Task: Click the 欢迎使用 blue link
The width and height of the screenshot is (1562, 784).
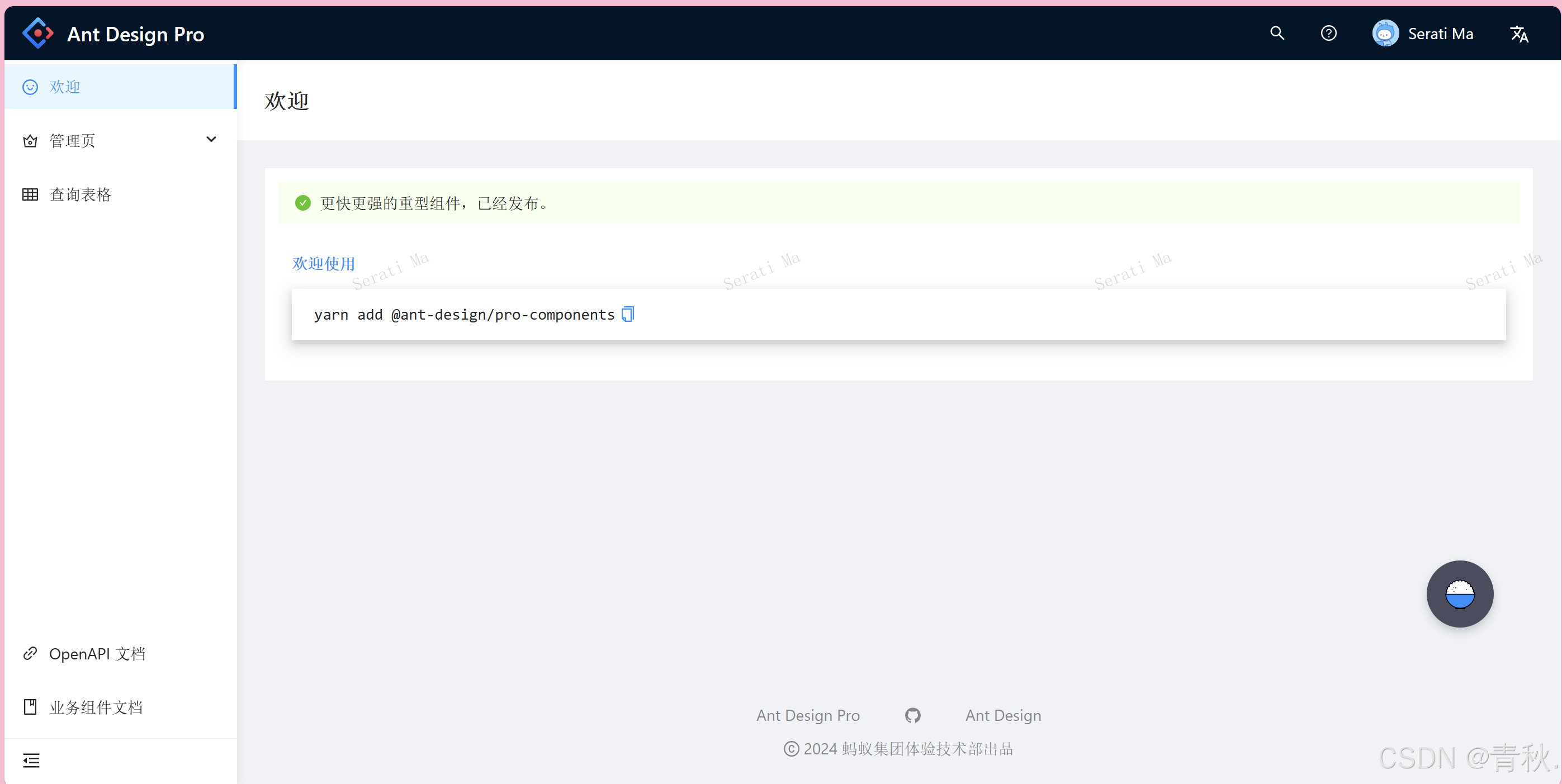Action: [x=323, y=264]
